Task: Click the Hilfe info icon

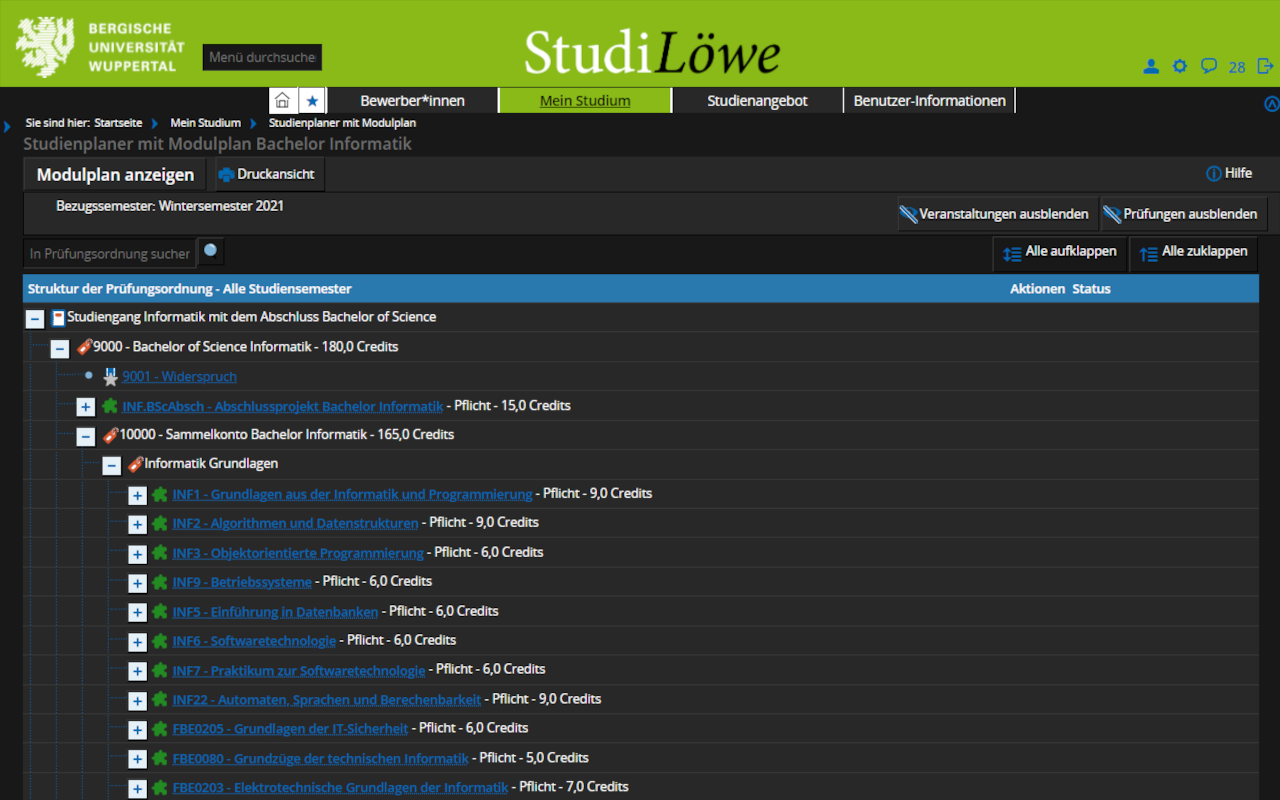Action: [x=1213, y=174]
